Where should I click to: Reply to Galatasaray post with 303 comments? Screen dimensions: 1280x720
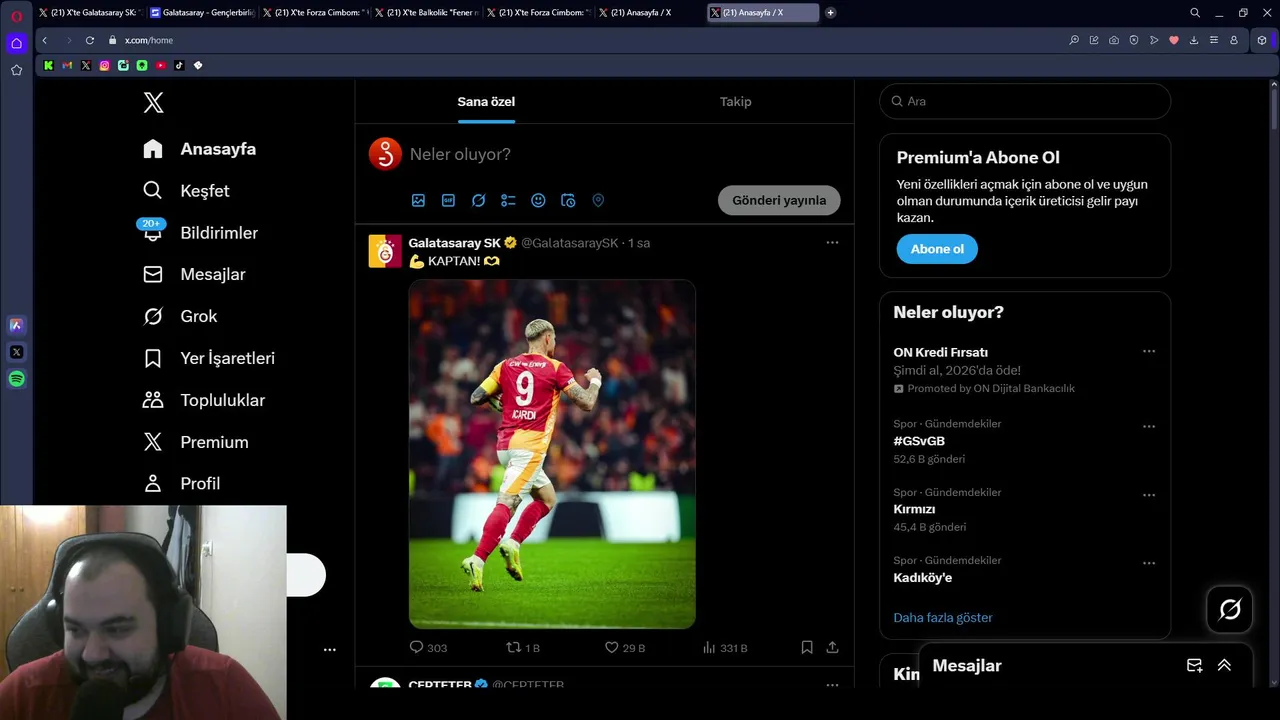pyautogui.click(x=427, y=648)
